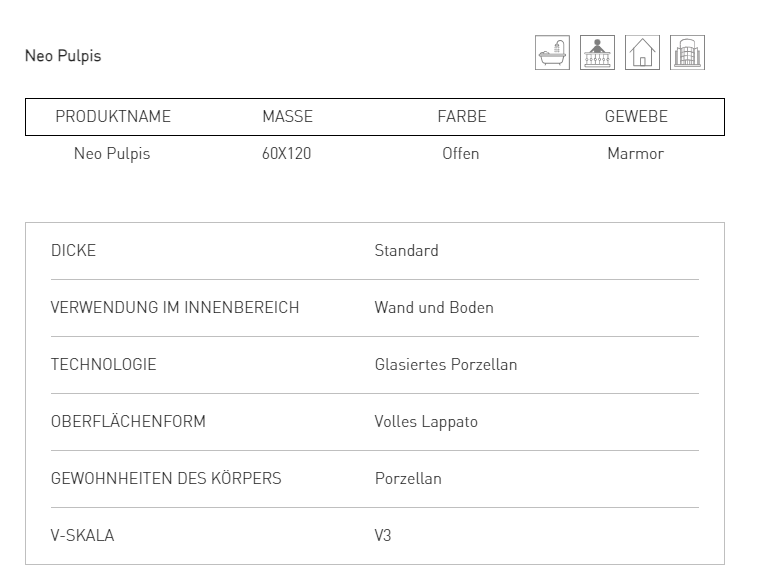Image resolution: width=765 pixels, height=583 pixels.
Task: Select the Neo Pulpis table cell
Action: (x=112, y=154)
